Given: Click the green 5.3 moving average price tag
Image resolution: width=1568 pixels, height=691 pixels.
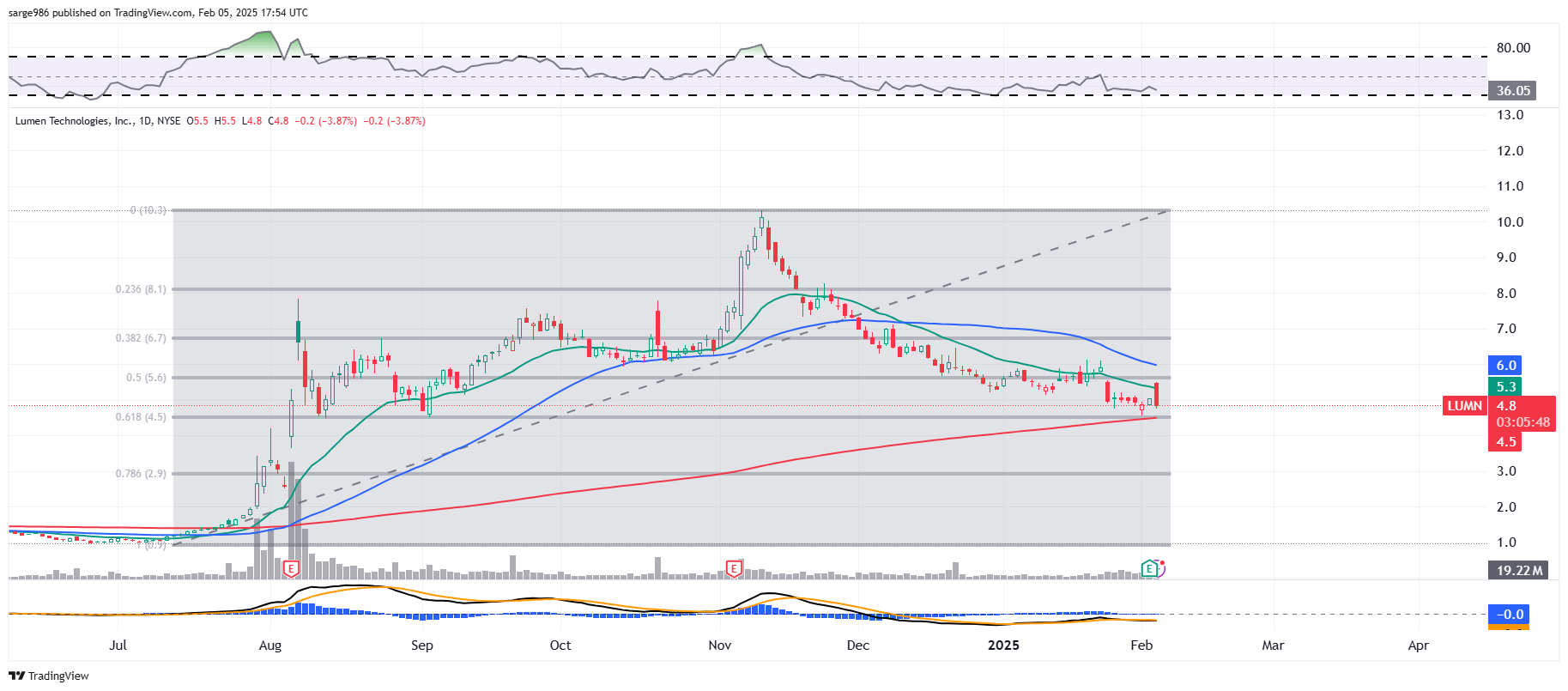Looking at the screenshot, I should [1506, 387].
